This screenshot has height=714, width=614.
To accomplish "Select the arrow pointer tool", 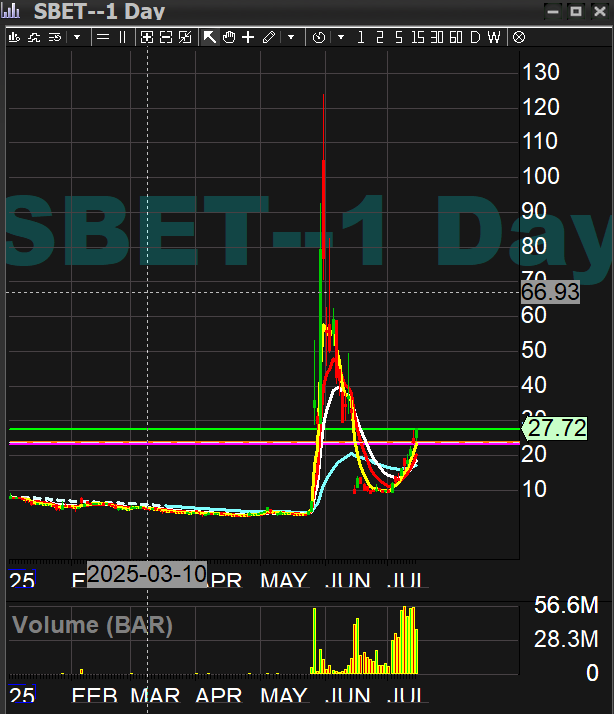I will [x=210, y=37].
